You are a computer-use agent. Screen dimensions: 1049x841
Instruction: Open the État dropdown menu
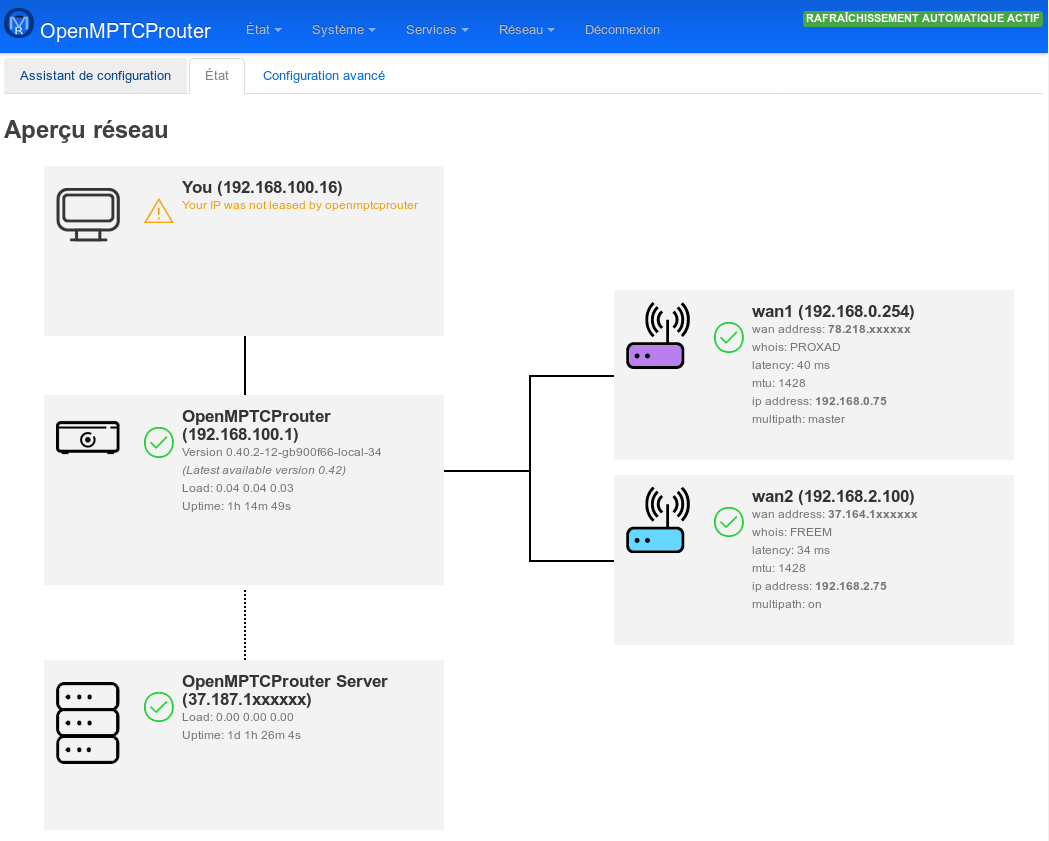pos(264,29)
